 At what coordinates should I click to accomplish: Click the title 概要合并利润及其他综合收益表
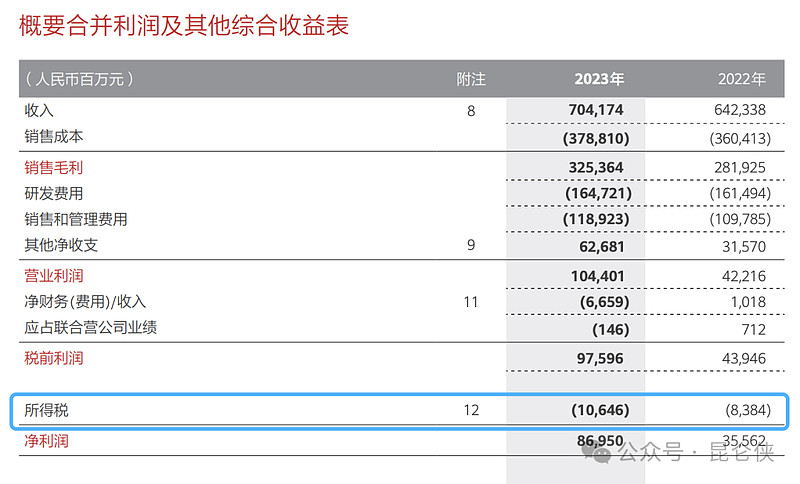184,25
